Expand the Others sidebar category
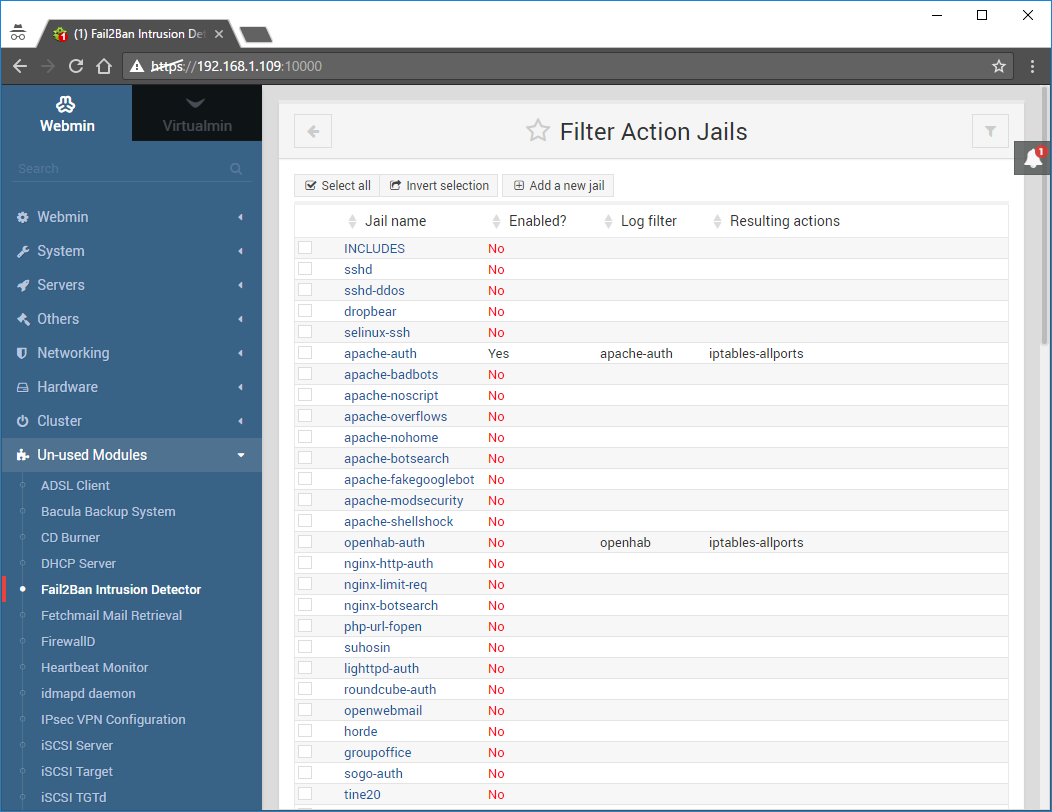The width and height of the screenshot is (1052, 812). [131, 319]
